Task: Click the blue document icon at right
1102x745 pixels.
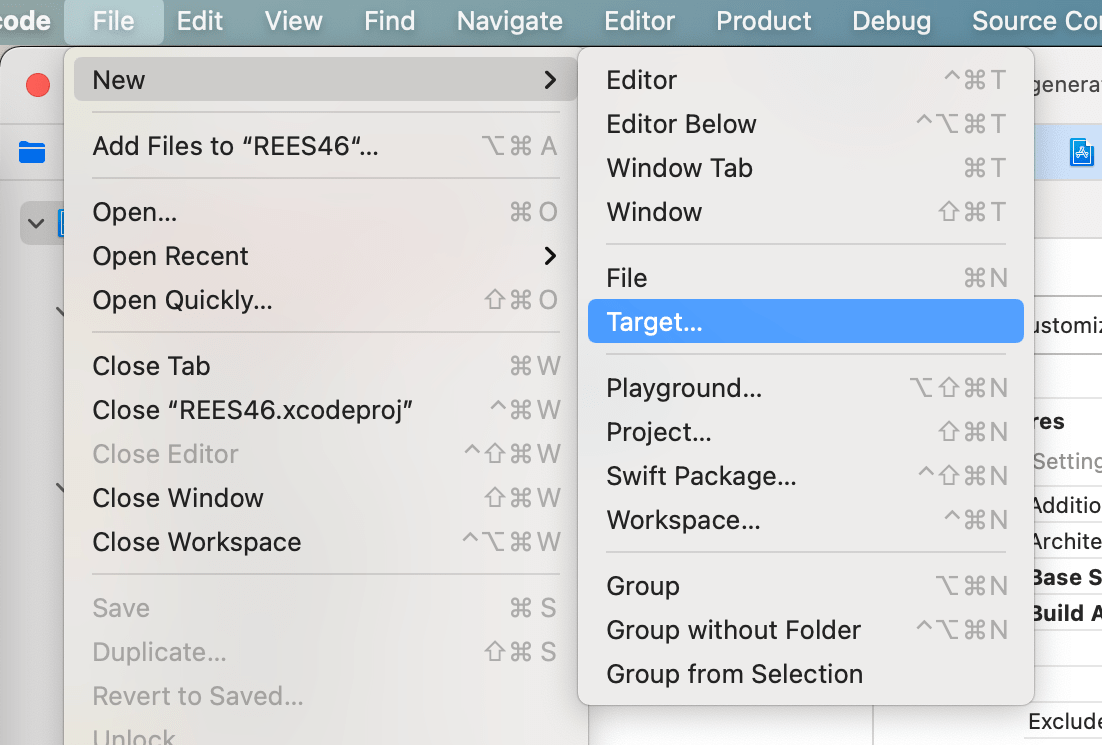Action: pyautogui.click(x=1081, y=152)
